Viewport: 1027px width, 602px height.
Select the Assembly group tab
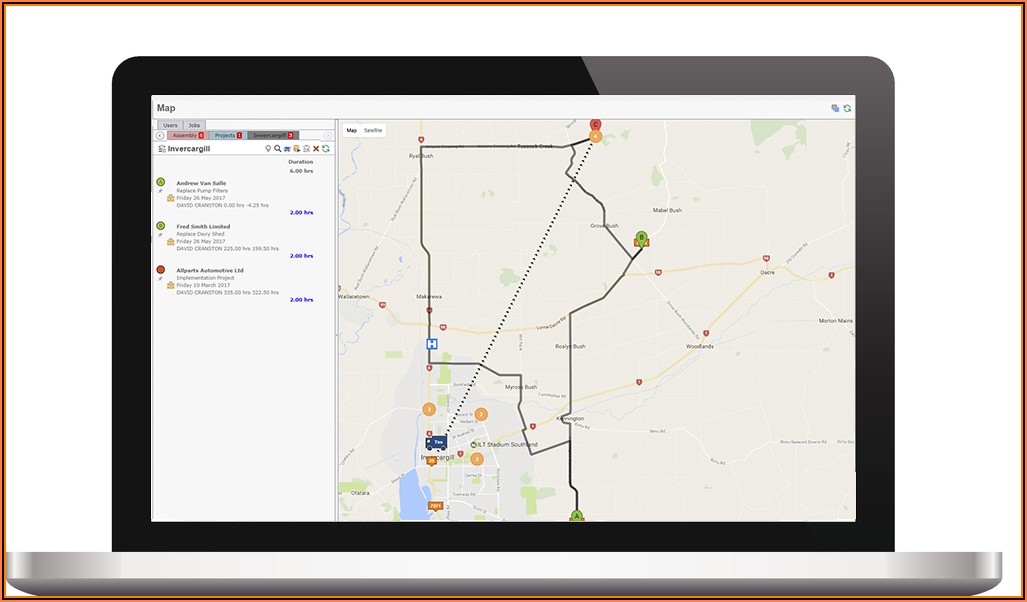click(x=186, y=135)
